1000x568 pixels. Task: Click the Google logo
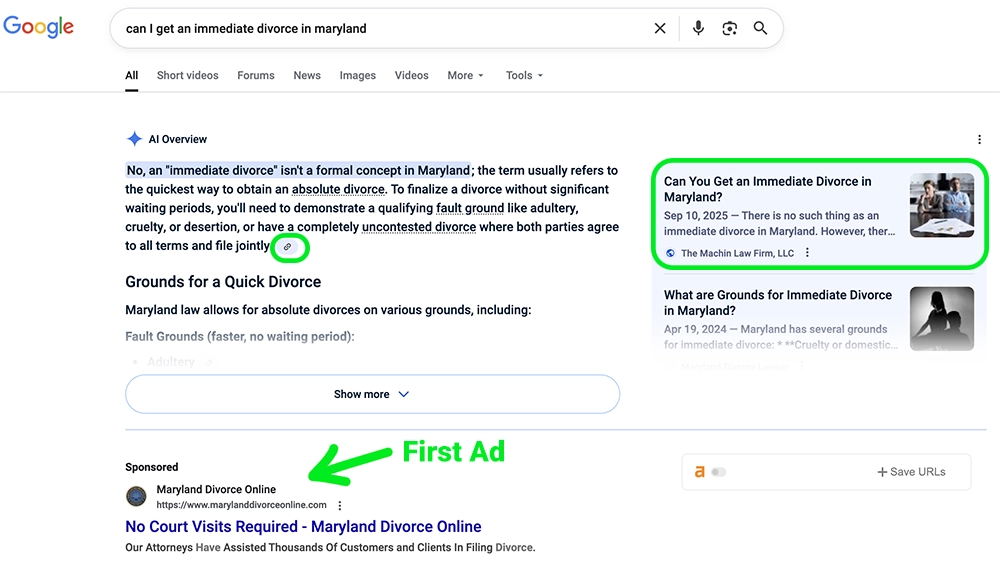pyautogui.click(x=38, y=27)
